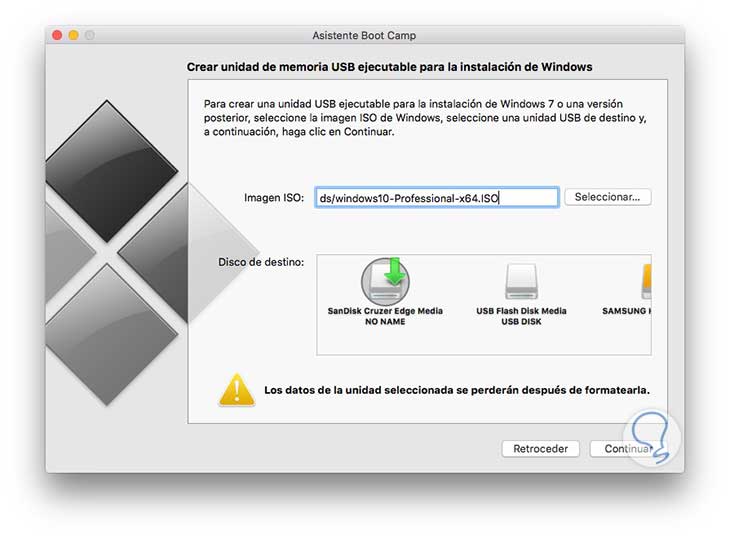Image resolution: width=730 pixels, height=538 pixels.
Task: Click the 'Asistente Boot Camp' window title
Action: click(364, 35)
